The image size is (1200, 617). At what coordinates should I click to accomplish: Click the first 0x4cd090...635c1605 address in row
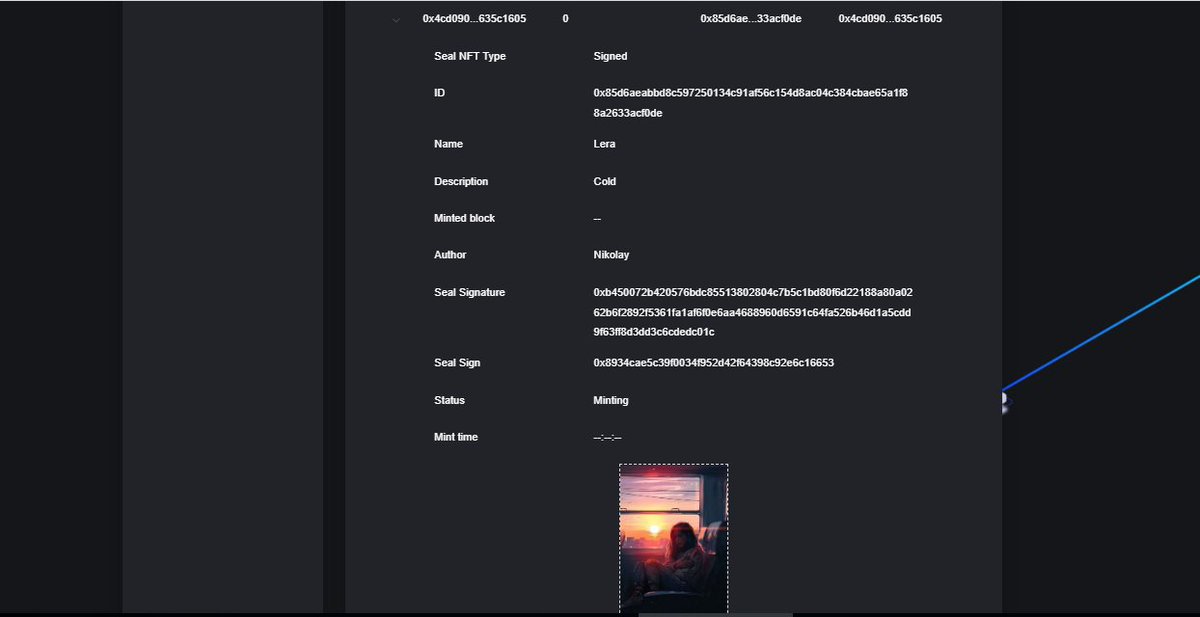[474, 19]
